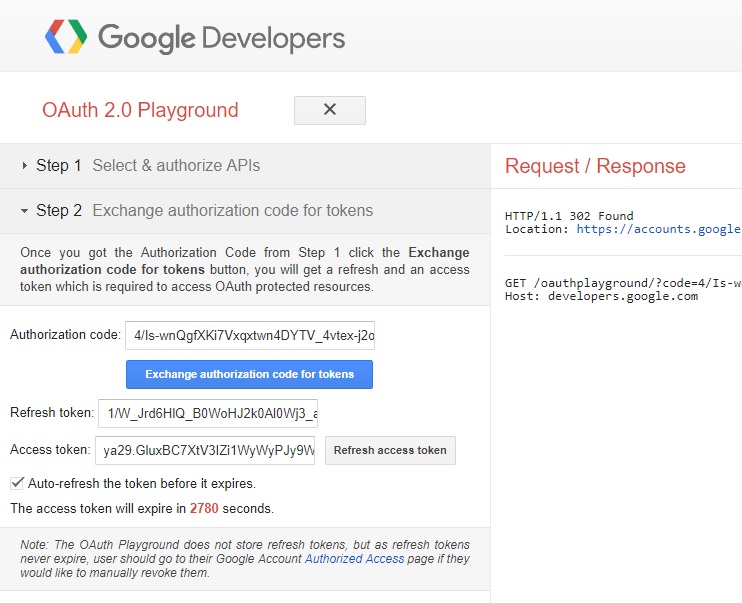Click the Request / Response panel heading

pyautogui.click(x=595, y=166)
